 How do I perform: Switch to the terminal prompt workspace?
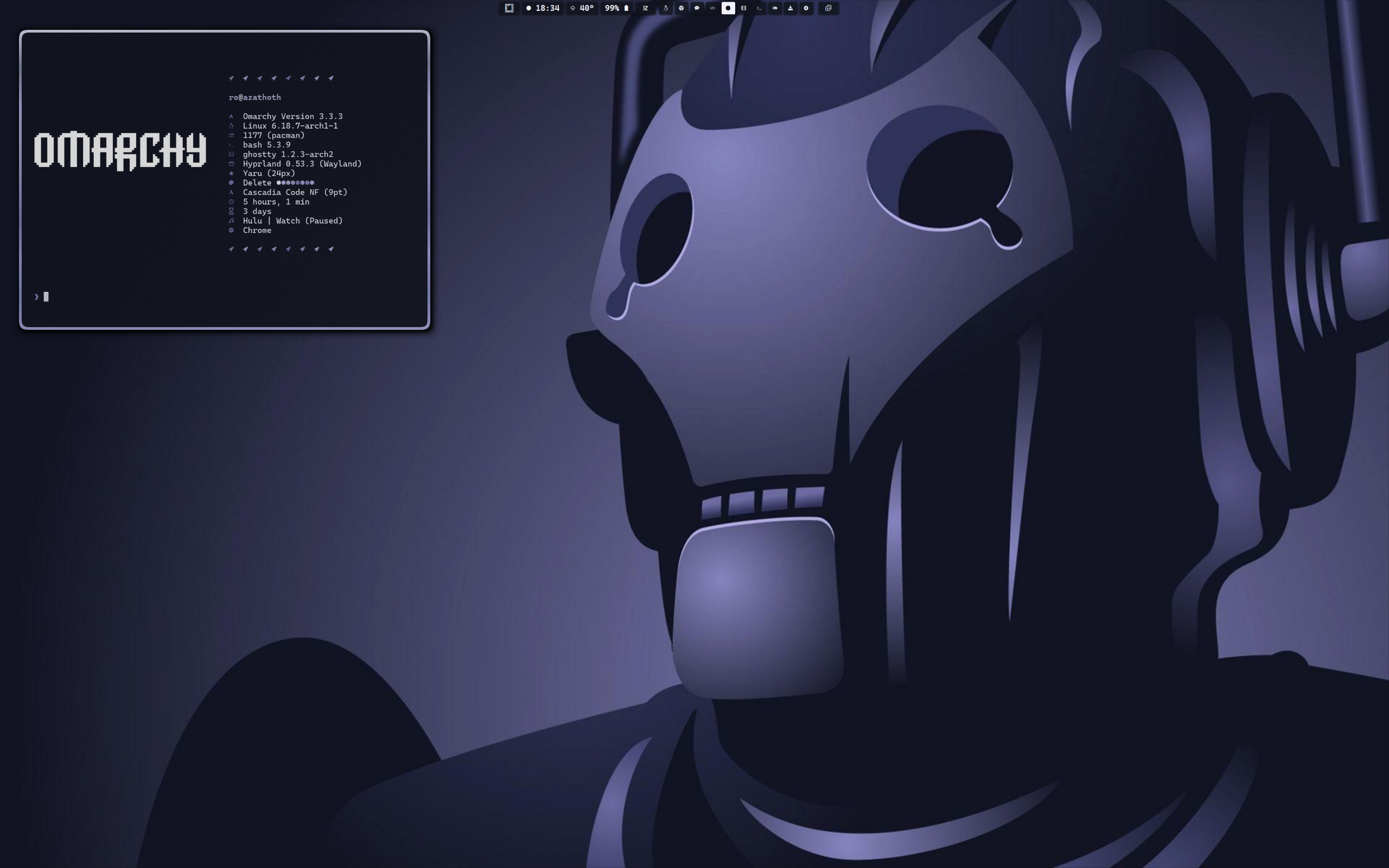click(759, 8)
